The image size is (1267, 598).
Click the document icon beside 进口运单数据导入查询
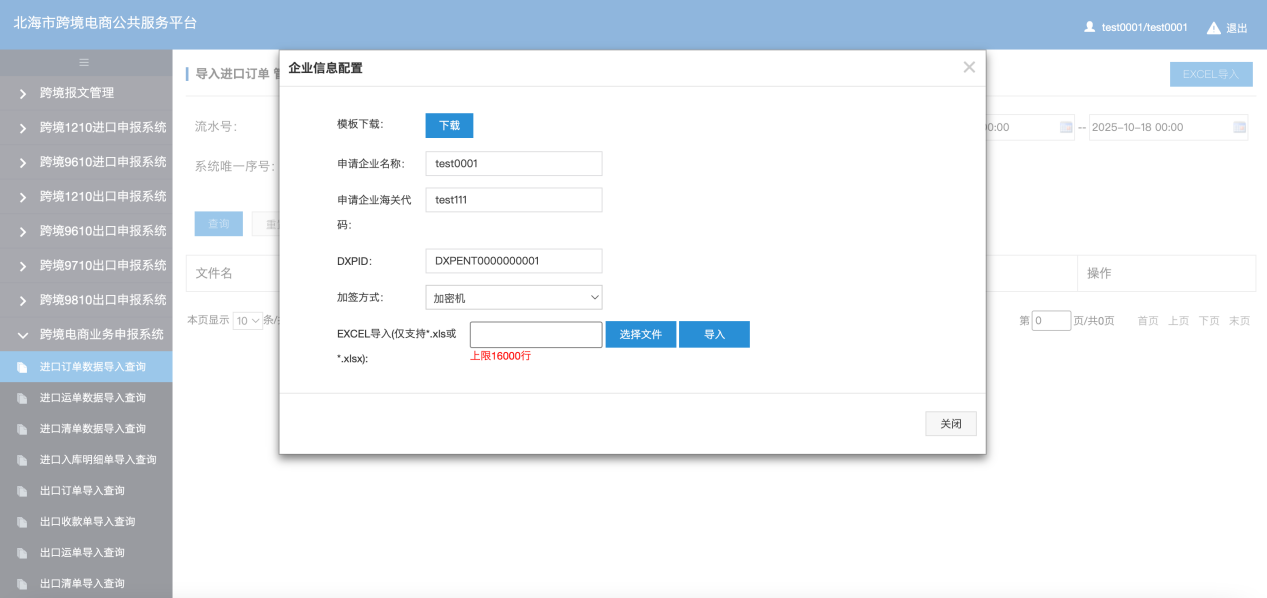[22, 398]
